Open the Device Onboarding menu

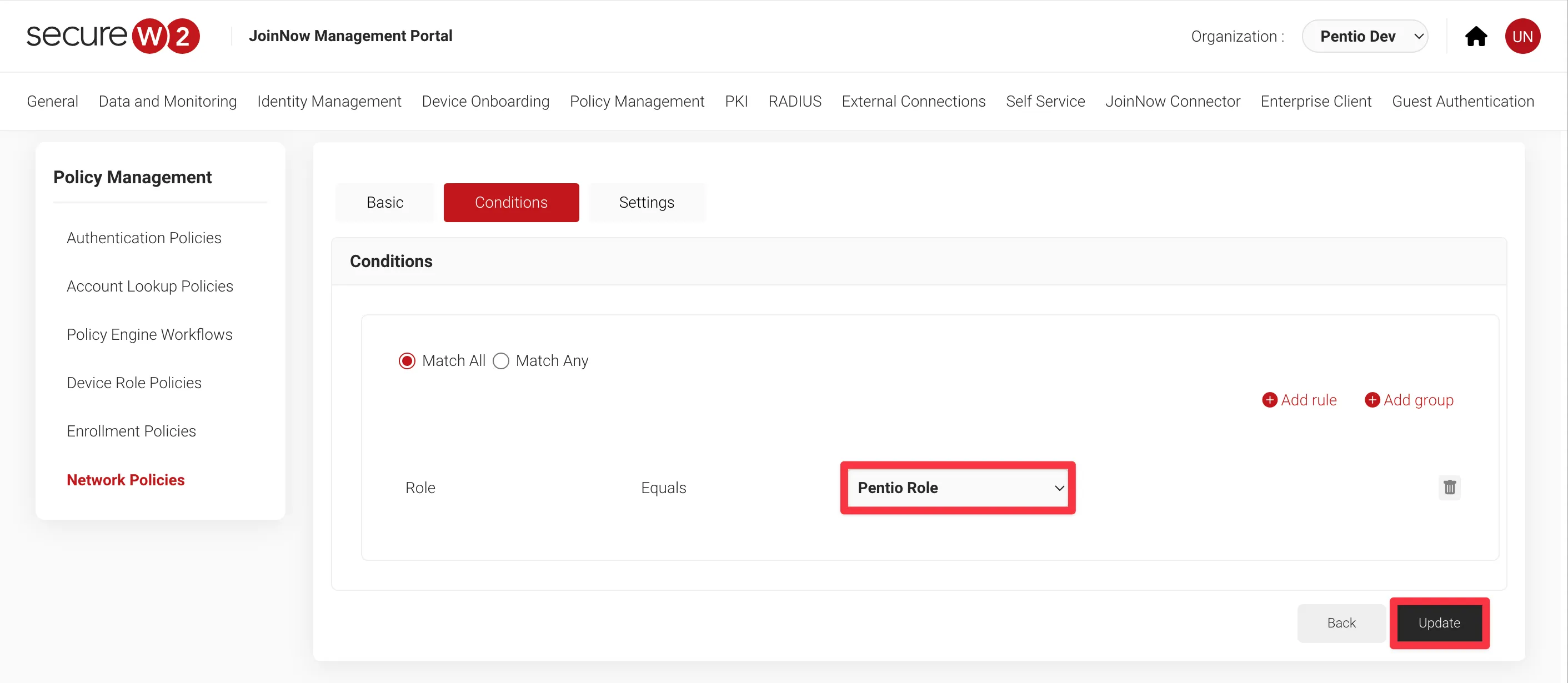[485, 102]
